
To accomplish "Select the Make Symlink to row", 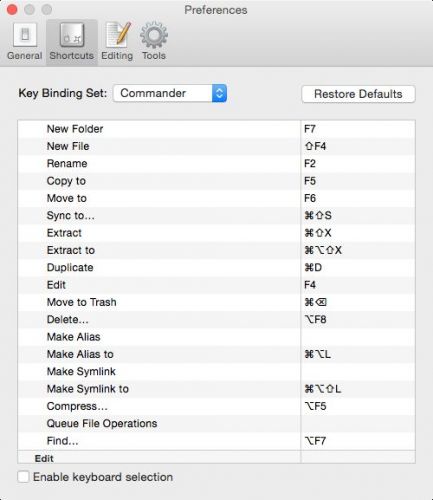I will (x=216, y=389).
